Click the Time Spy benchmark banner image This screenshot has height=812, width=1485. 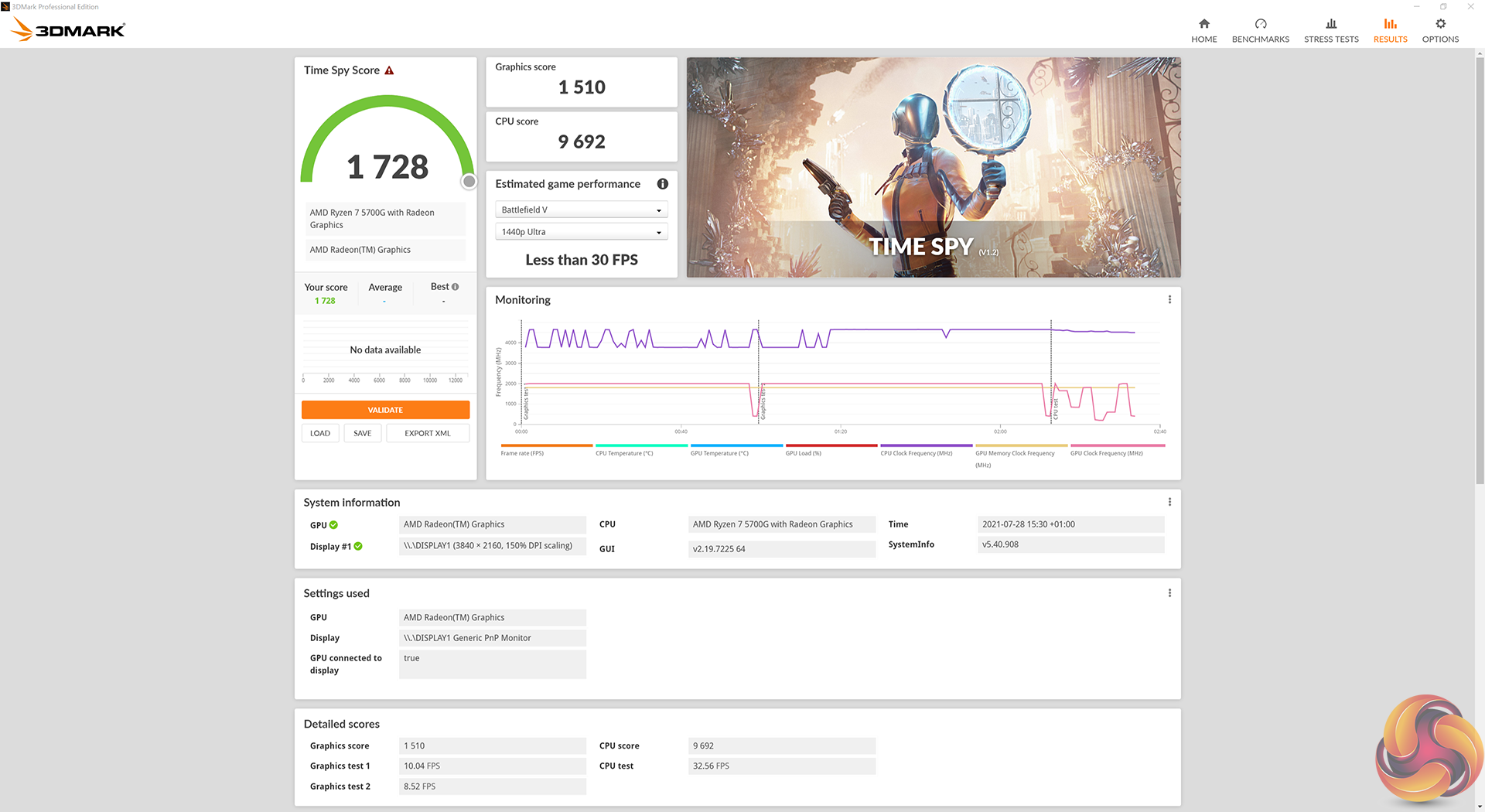coord(933,167)
